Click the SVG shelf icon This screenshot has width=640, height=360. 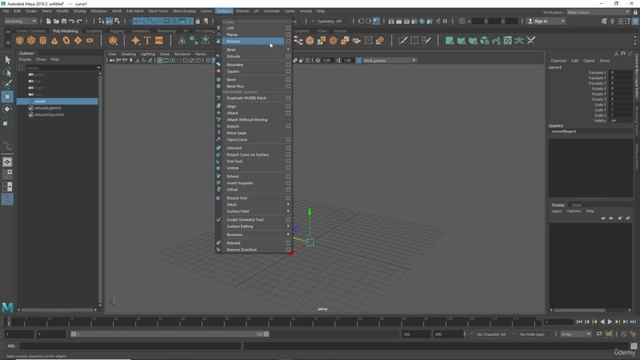159,40
